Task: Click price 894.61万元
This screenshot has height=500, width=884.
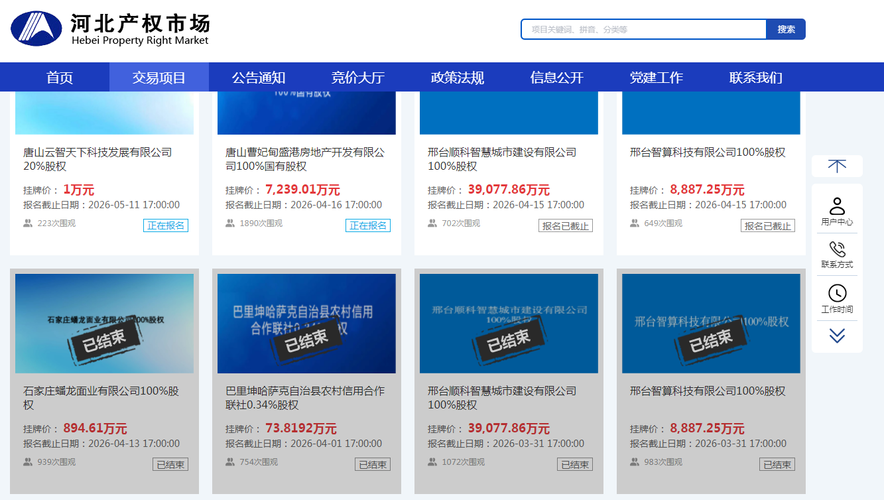Action: click(x=95, y=428)
